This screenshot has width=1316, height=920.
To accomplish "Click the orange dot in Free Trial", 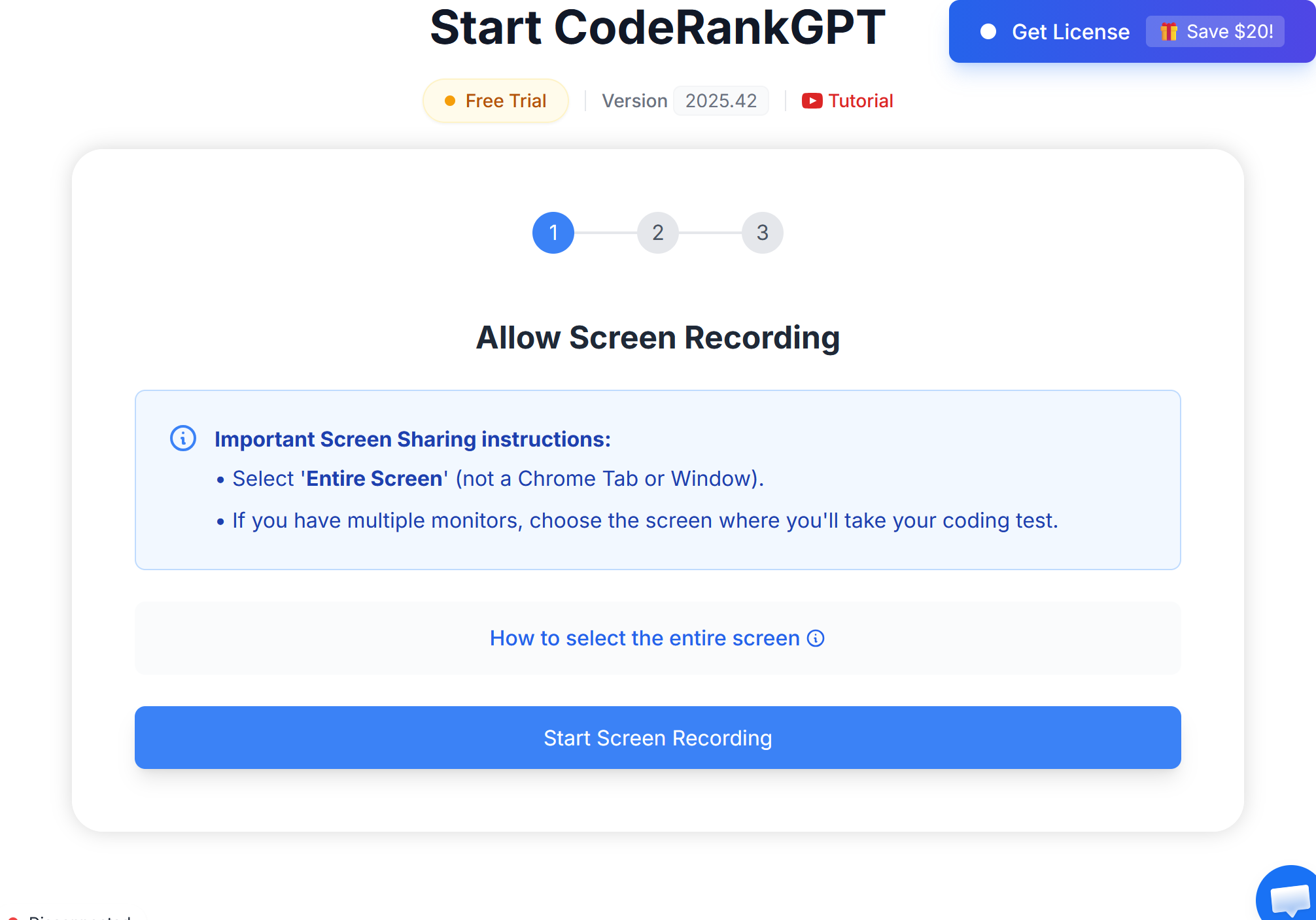I will click(450, 101).
